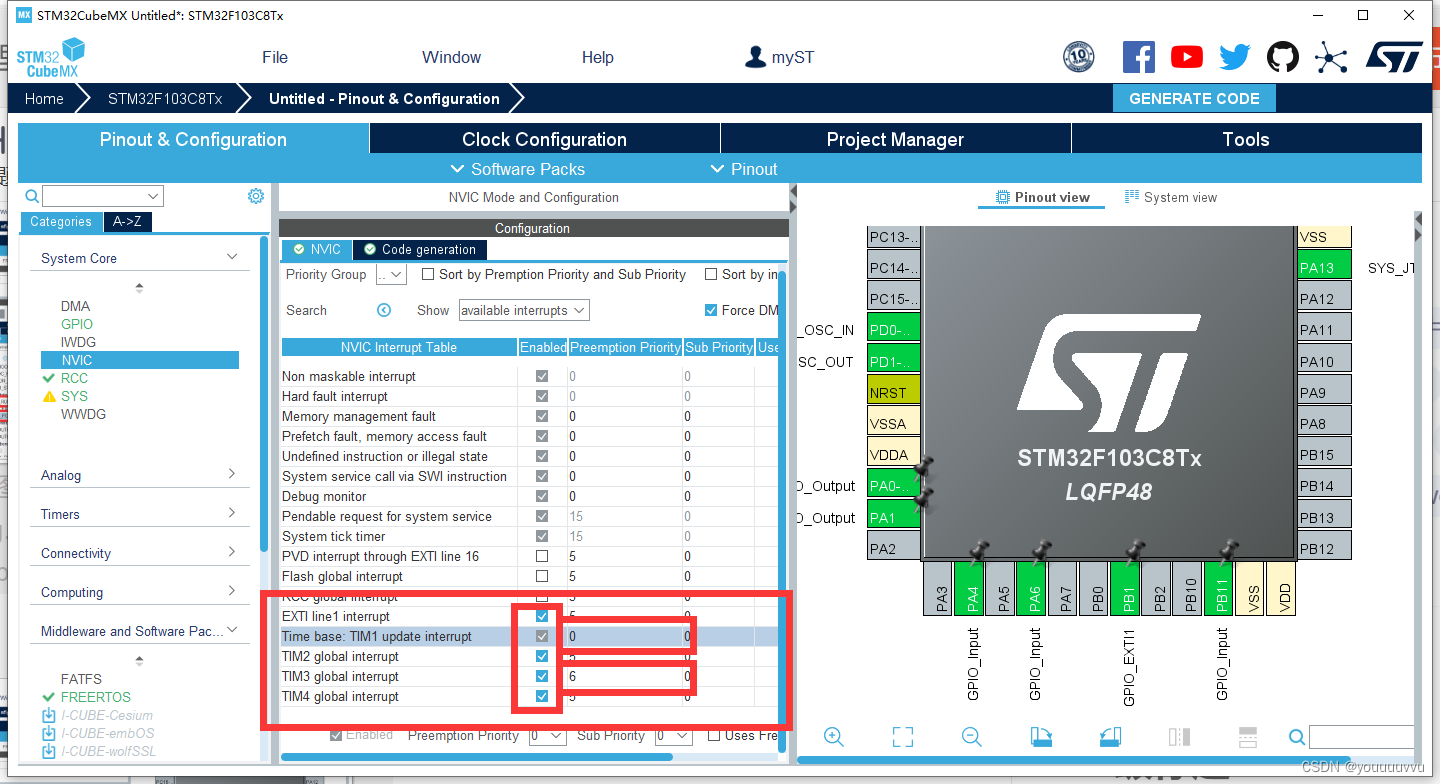
Task: Select the GPIO item in System Core
Action: click(x=77, y=324)
